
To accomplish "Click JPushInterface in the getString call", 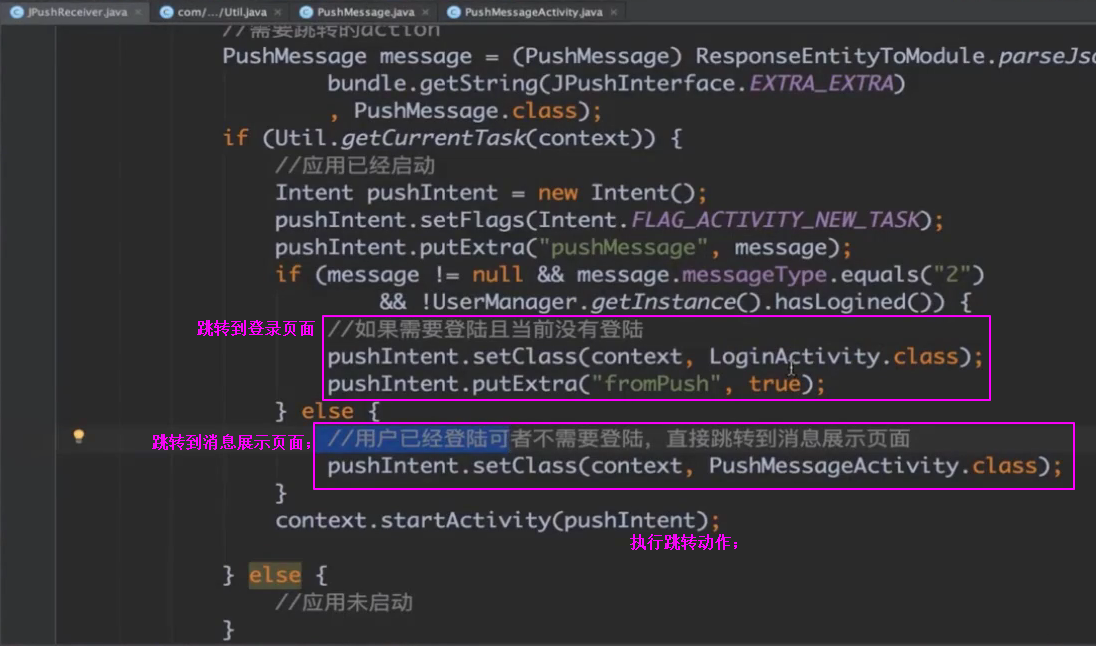I will pos(643,83).
